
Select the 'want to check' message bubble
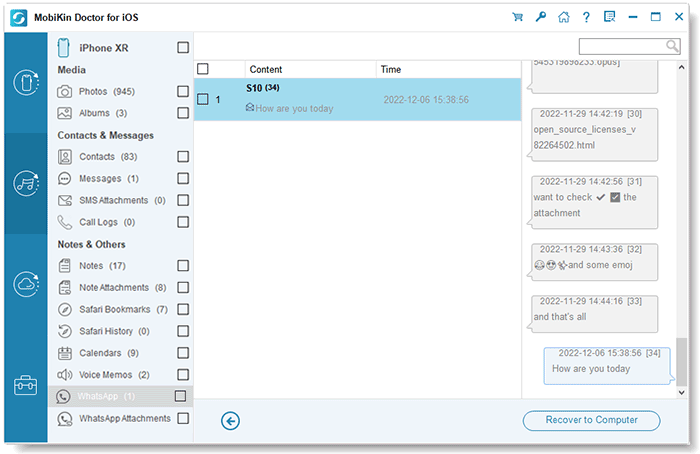(x=594, y=202)
